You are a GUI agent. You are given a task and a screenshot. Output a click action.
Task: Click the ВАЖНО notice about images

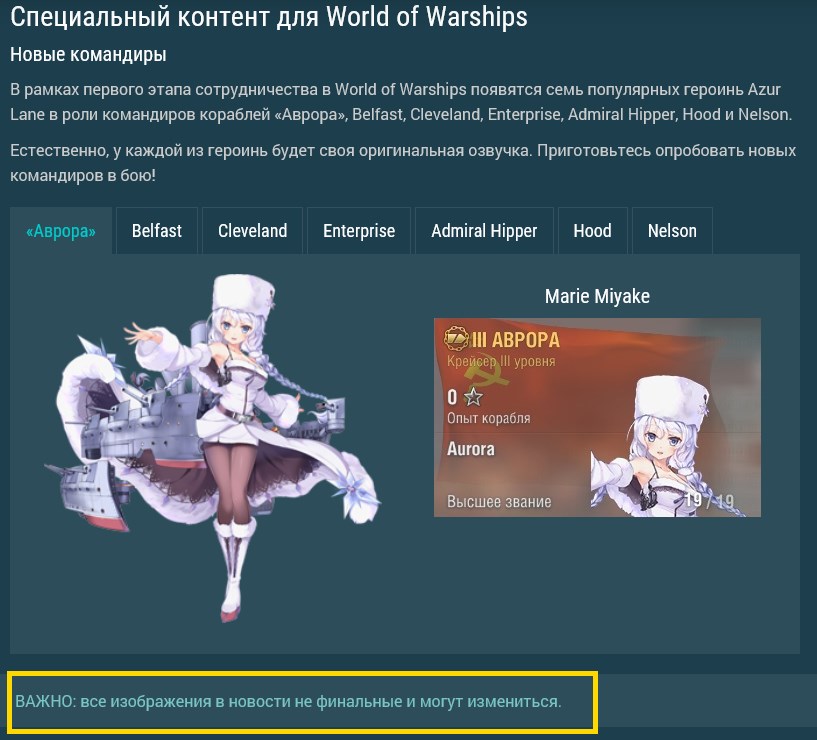[288, 701]
